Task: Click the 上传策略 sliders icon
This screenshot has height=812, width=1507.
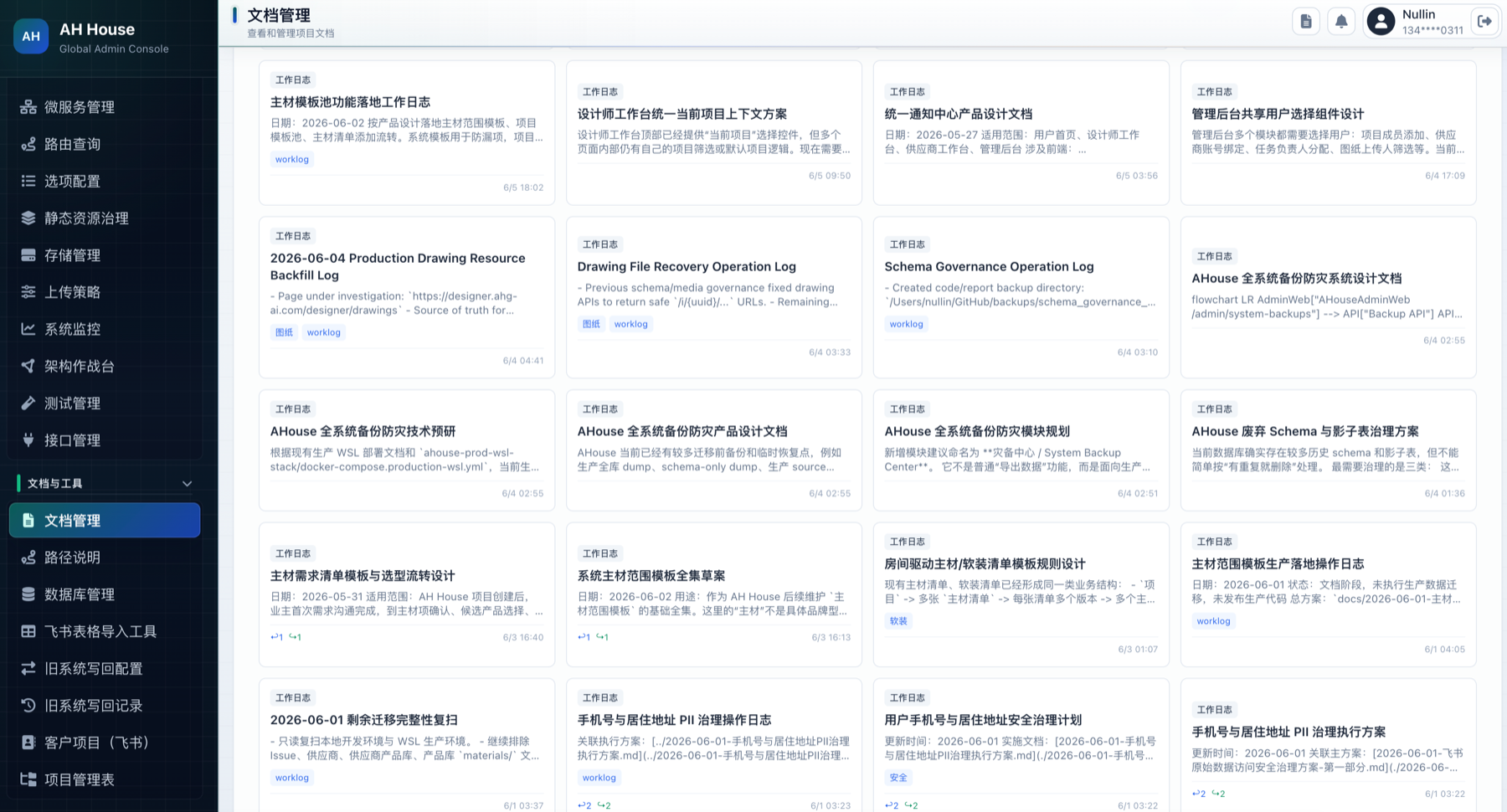Action: 28,291
